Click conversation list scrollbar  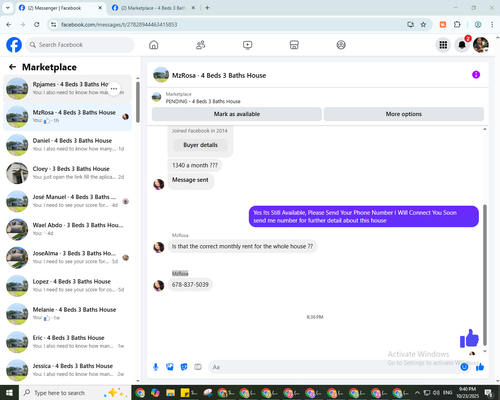pyautogui.click(x=138, y=102)
